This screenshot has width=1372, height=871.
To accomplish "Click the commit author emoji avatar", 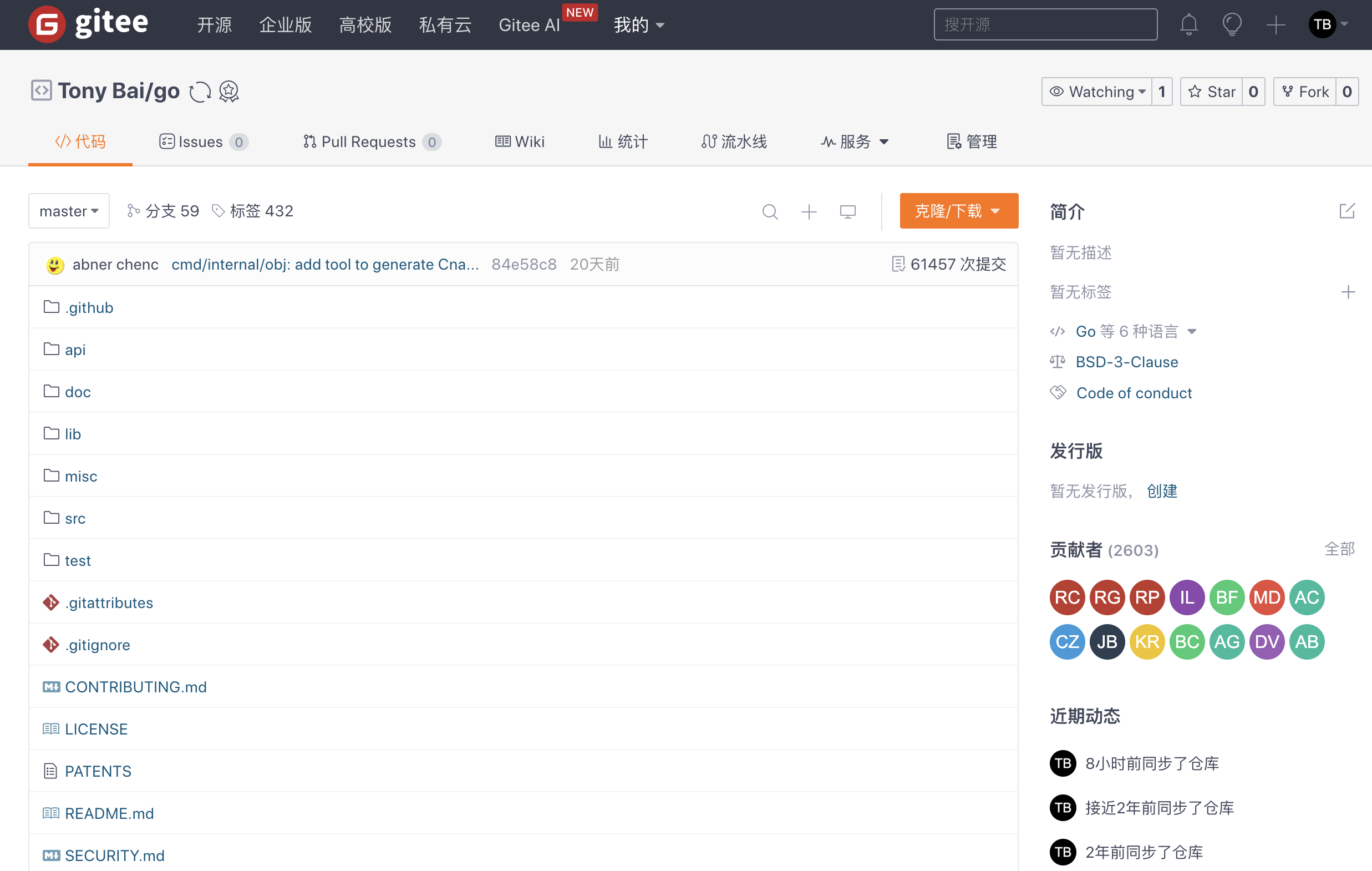I will (x=55, y=265).
